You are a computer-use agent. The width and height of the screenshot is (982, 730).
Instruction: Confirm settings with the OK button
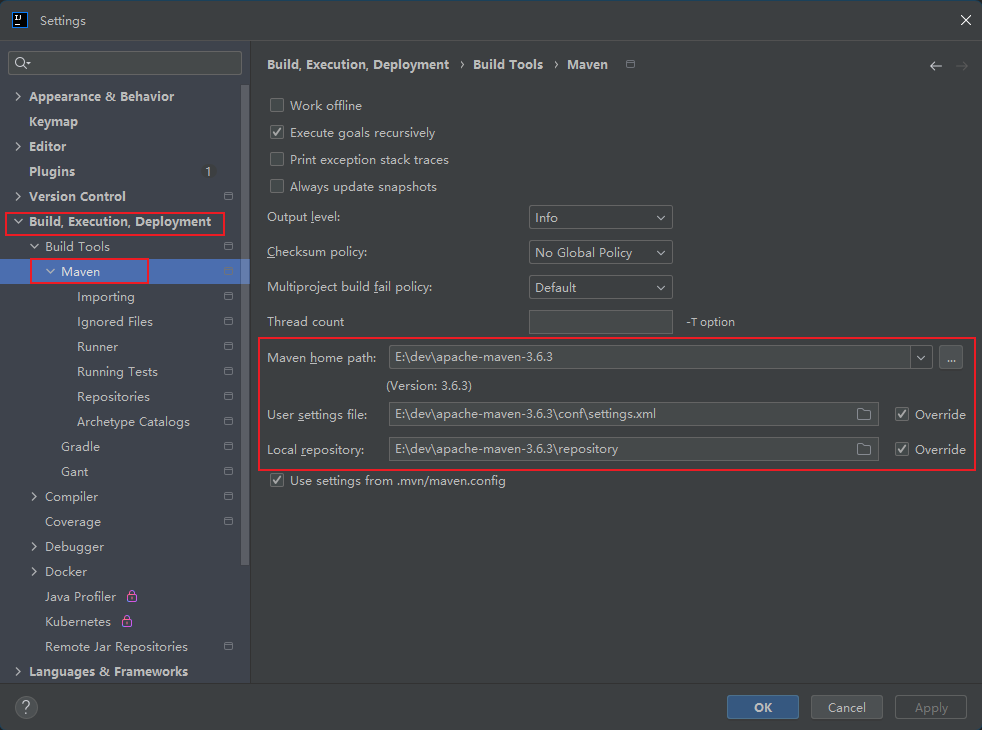click(x=762, y=707)
